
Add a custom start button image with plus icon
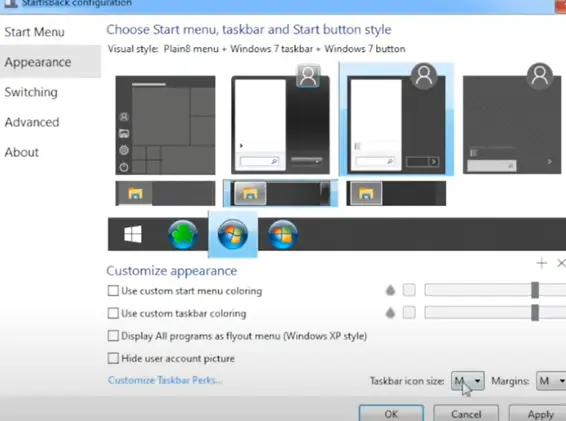pos(541,263)
